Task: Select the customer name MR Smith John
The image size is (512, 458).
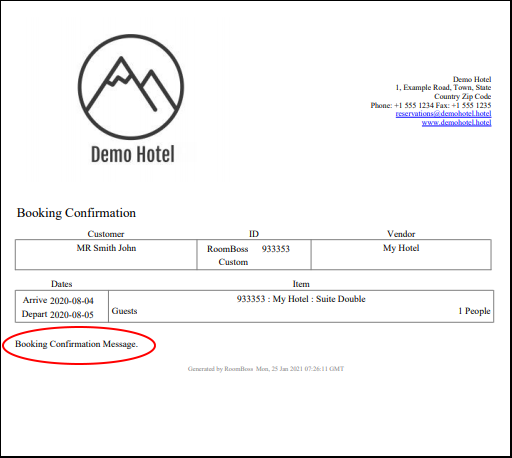Action: (106, 248)
